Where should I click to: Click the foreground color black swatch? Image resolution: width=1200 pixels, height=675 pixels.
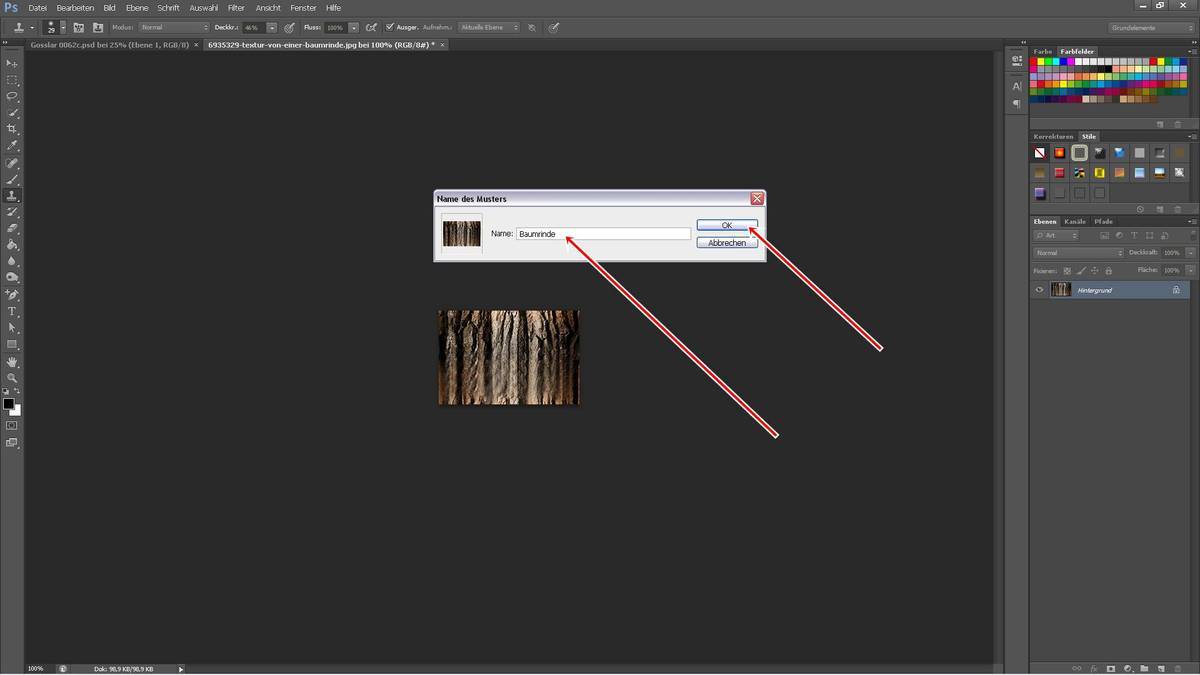(8, 404)
